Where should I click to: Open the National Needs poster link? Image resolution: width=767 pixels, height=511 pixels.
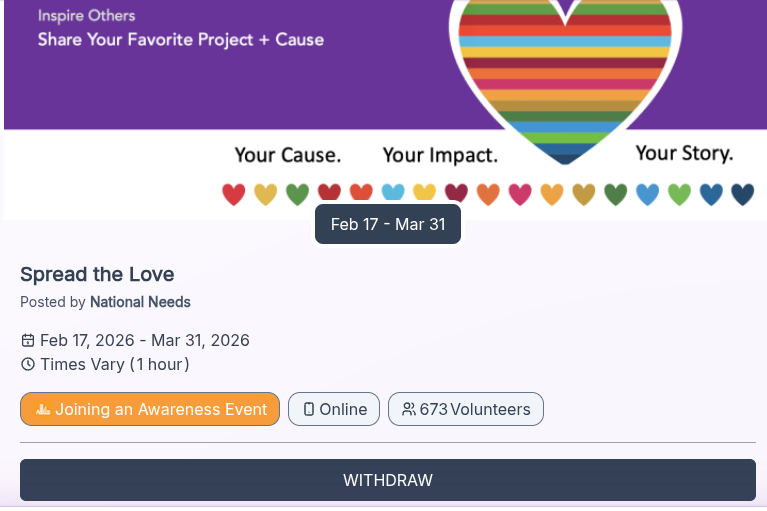(x=140, y=302)
